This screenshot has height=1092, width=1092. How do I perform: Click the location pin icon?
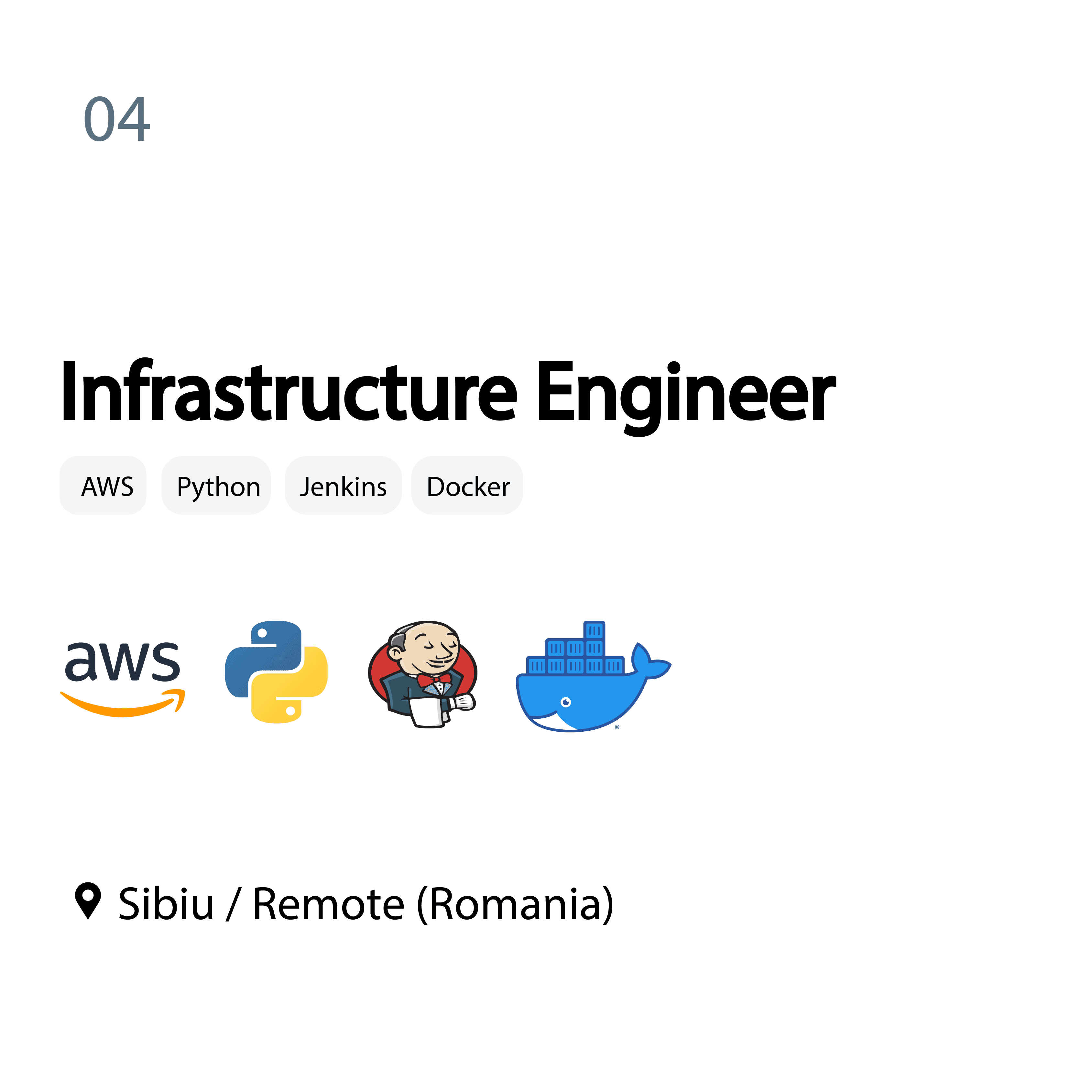pos(88,901)
